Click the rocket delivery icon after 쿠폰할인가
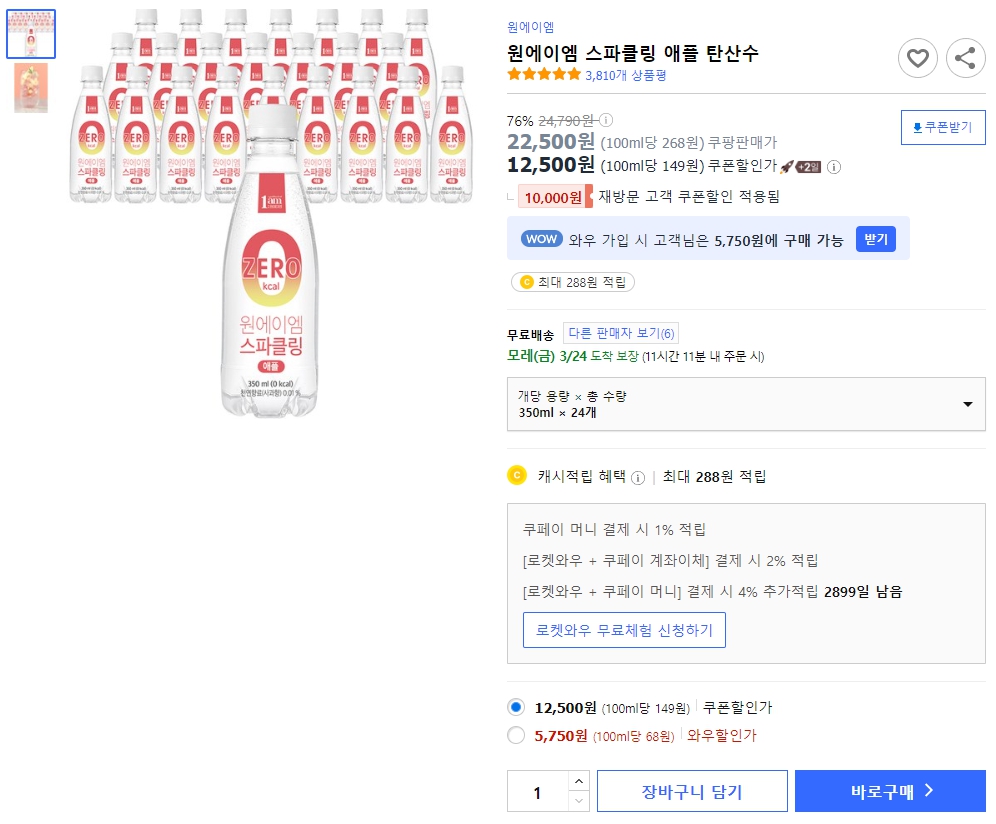 point(789,167)
